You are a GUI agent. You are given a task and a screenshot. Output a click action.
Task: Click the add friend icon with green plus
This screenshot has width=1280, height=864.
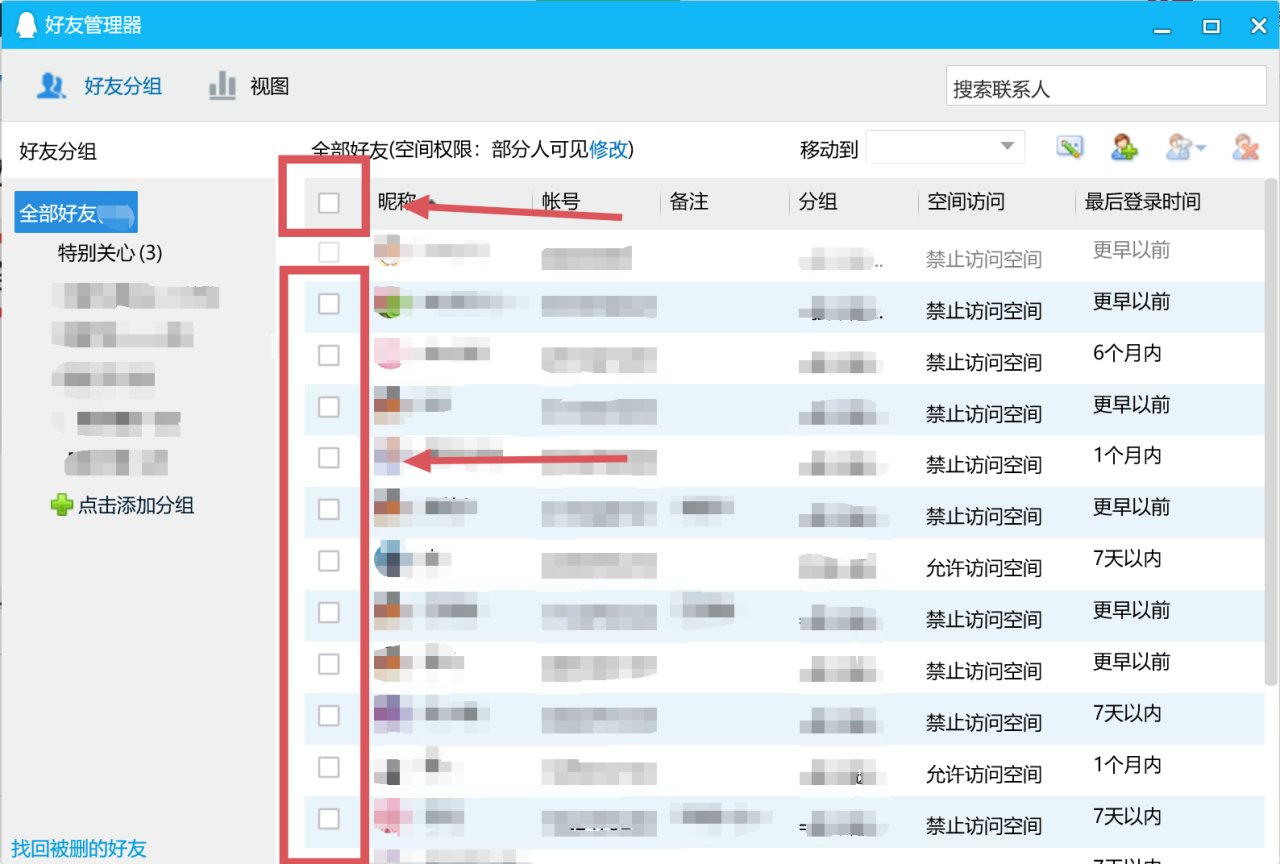(x=1123, y=147)
